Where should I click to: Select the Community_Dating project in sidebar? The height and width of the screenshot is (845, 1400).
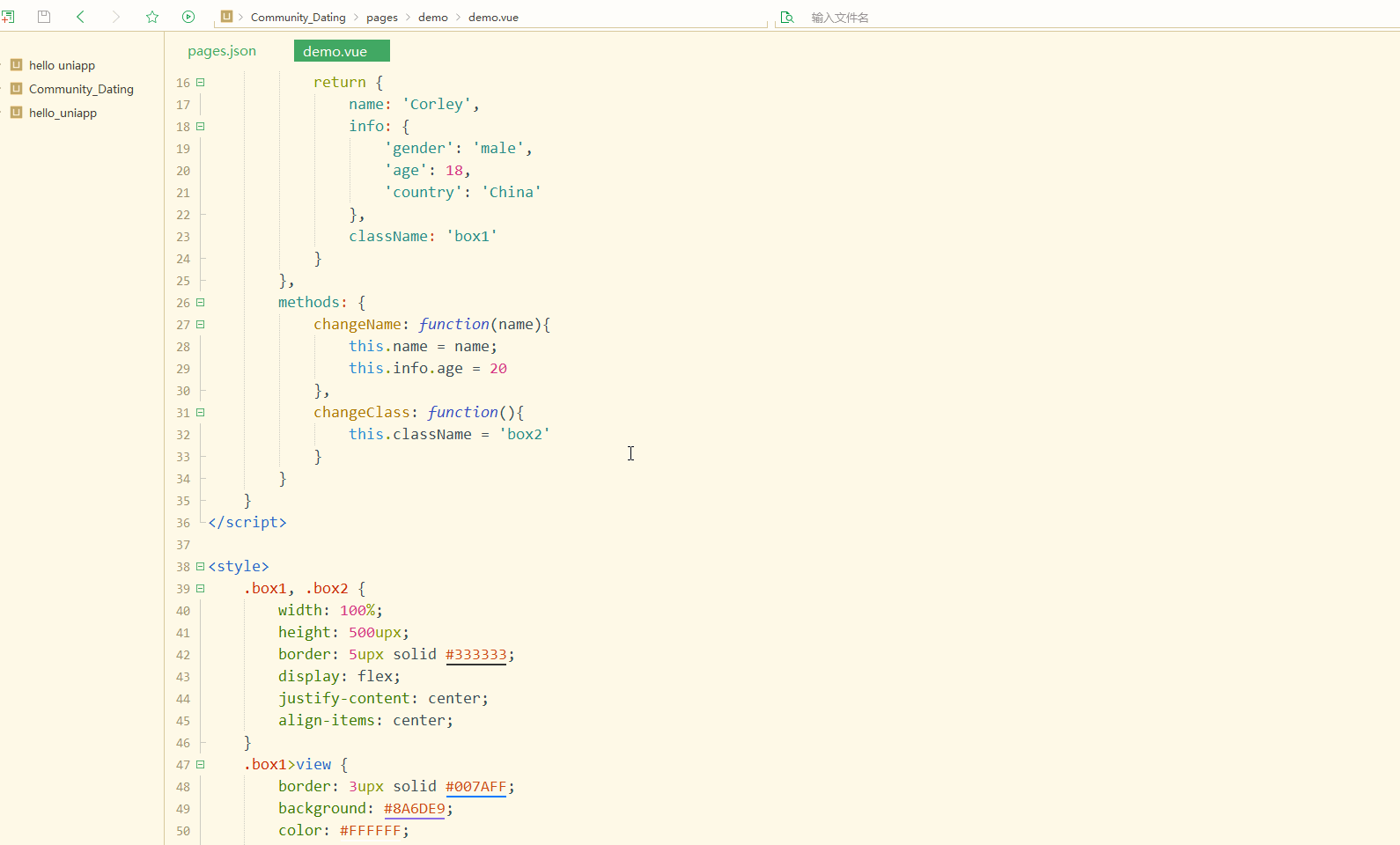(82, 89)
